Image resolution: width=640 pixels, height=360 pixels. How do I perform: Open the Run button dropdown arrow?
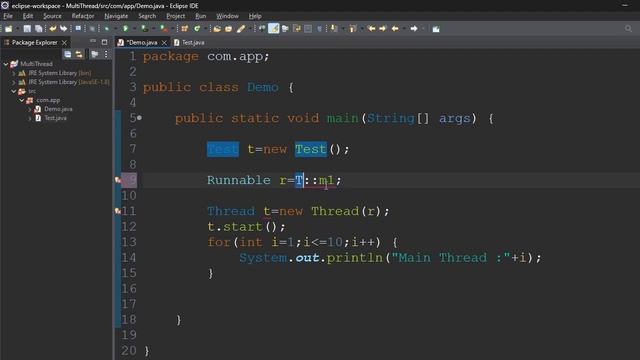pyautogui.click(x=134, y=29)
